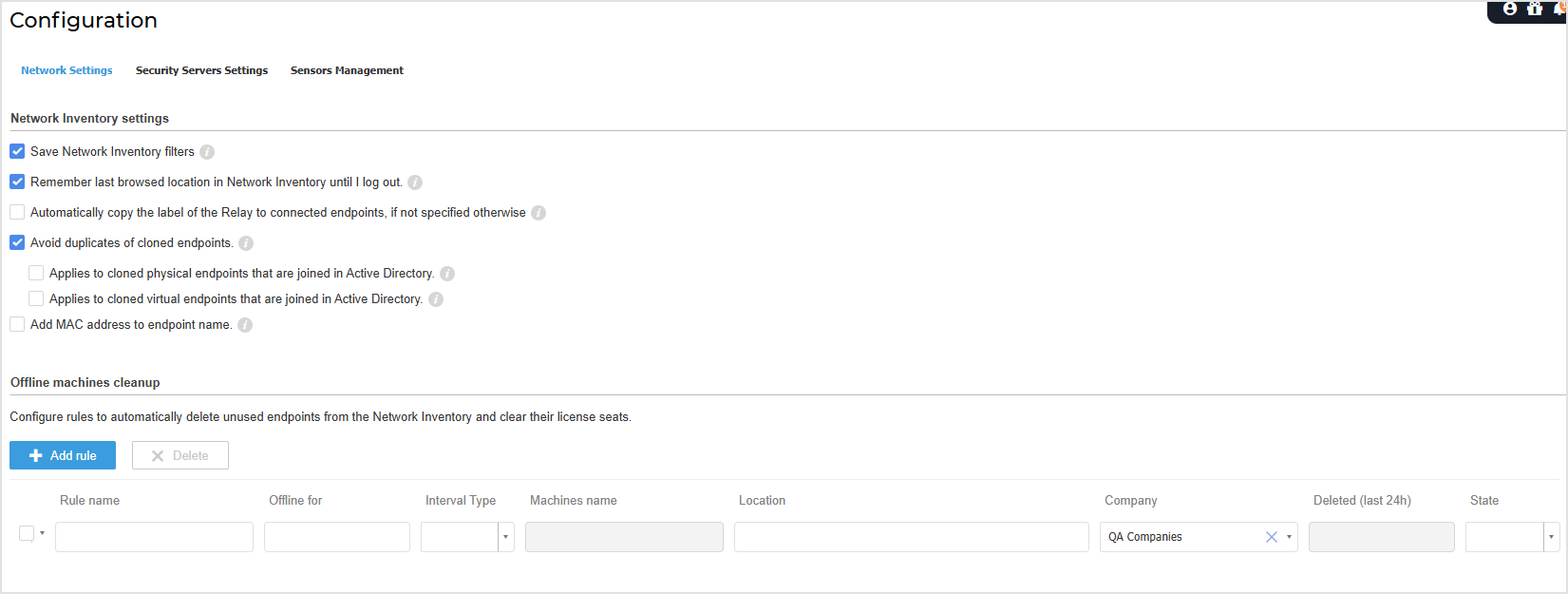Click the Offline for filter field
Image resolution: width=1568 pixels, height=594 pixels.
click(x=337, y=537)
